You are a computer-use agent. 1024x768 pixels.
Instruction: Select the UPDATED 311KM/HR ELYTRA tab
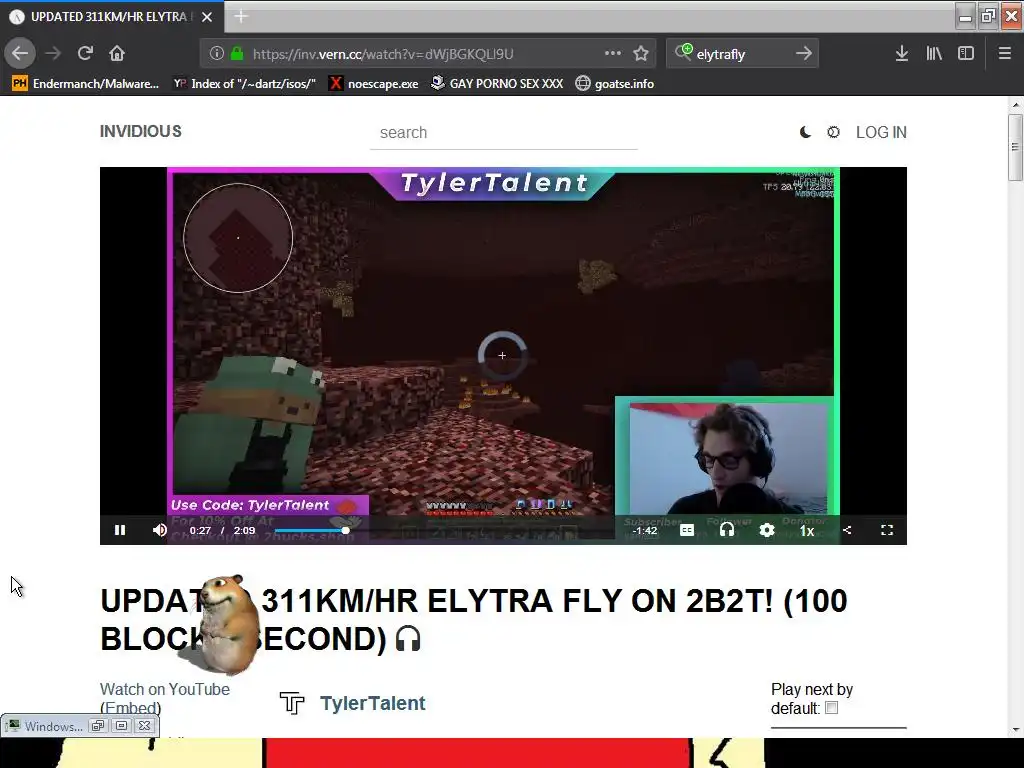112,17
